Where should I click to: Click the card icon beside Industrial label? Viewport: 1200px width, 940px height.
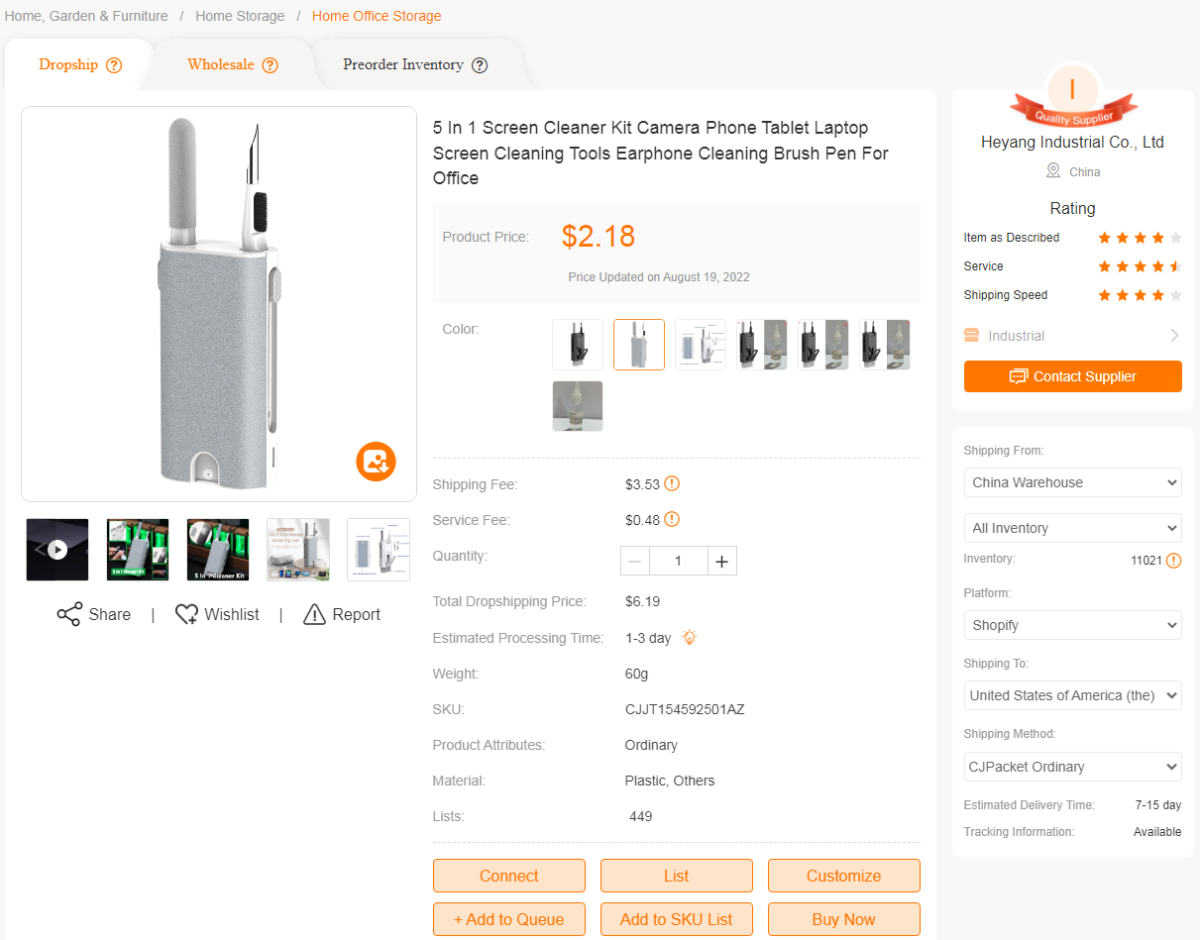click(x=970, y=335)
